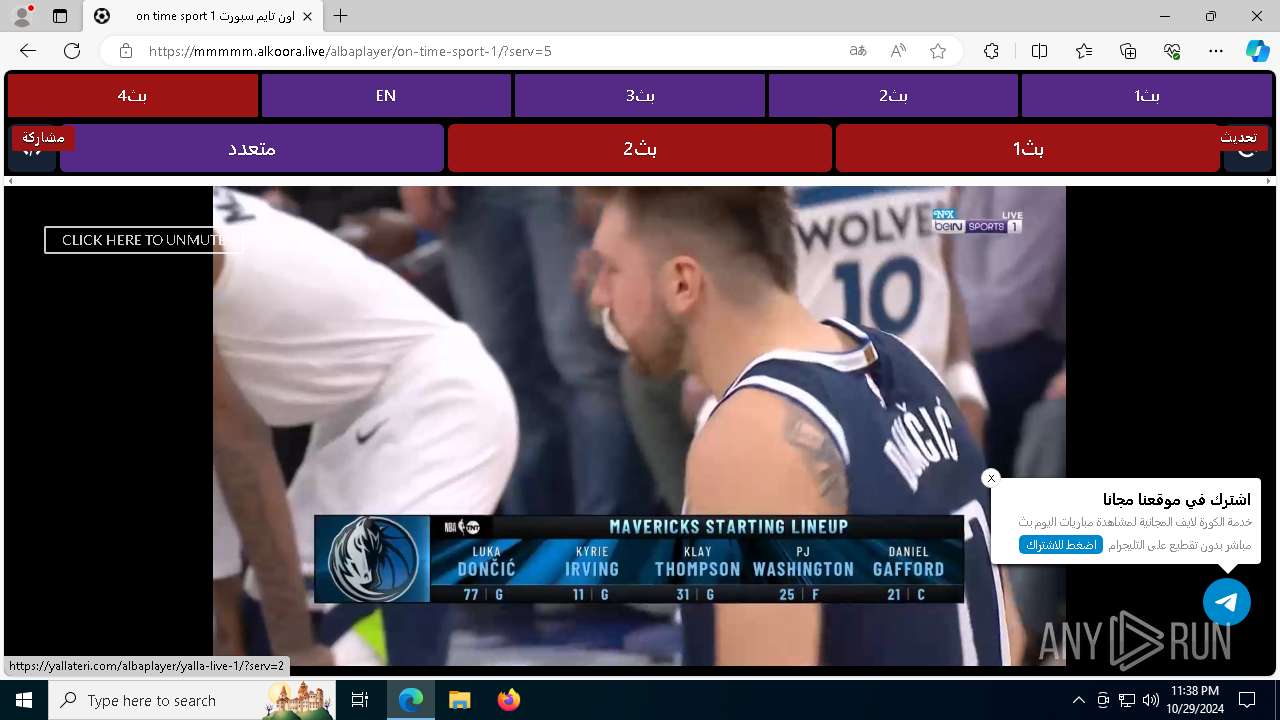The height and width of the screenshot is (720, 1280).
Task: Add page to favorites star icon
Action: pyautogui.click(x=938, y=51)
